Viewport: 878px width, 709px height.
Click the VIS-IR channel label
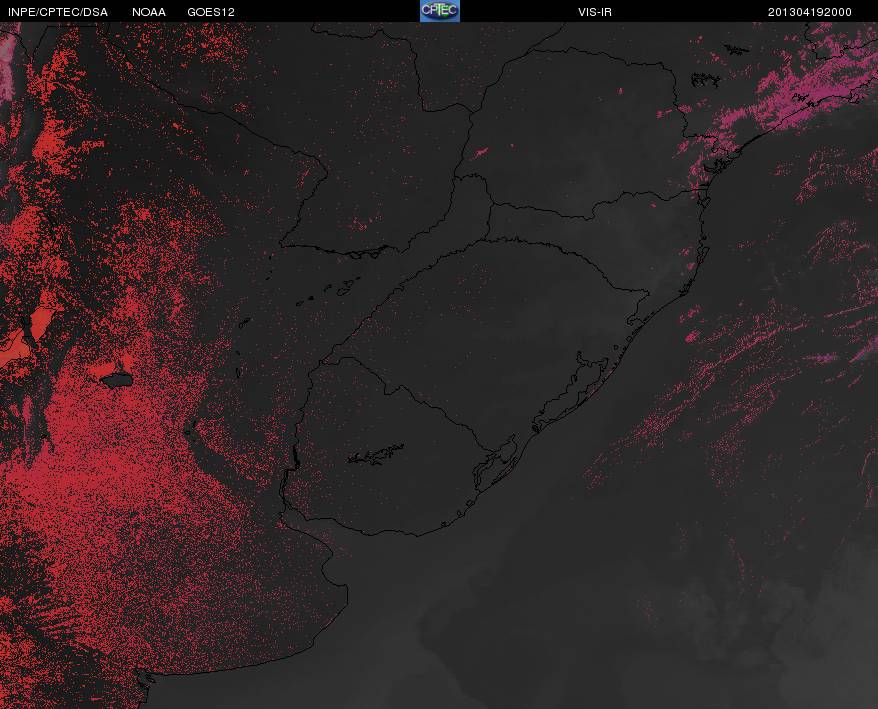(x=595, y=12)
